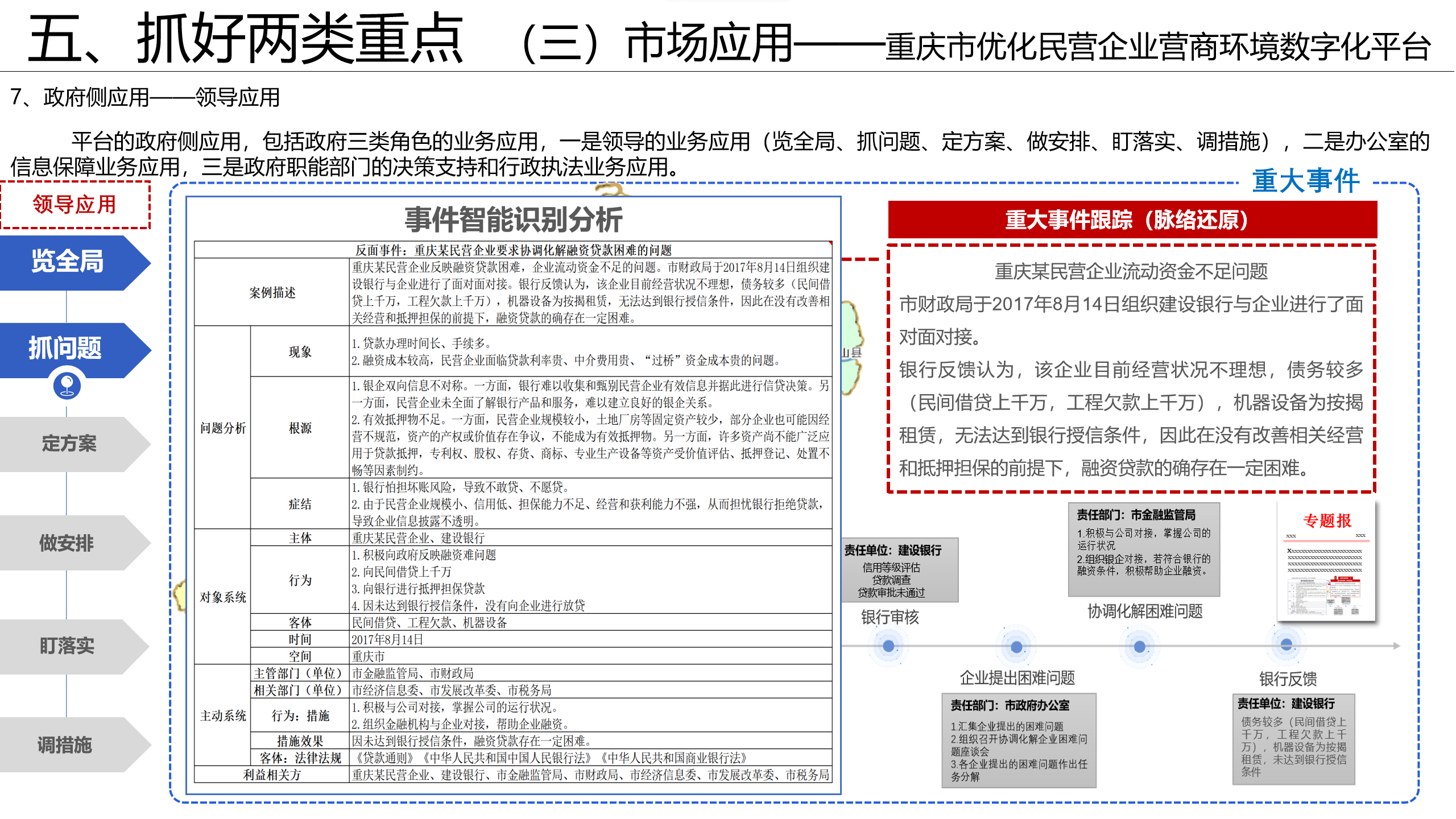
Task: Select the 问题分析 table cell
Action: [x=223, y=428]
